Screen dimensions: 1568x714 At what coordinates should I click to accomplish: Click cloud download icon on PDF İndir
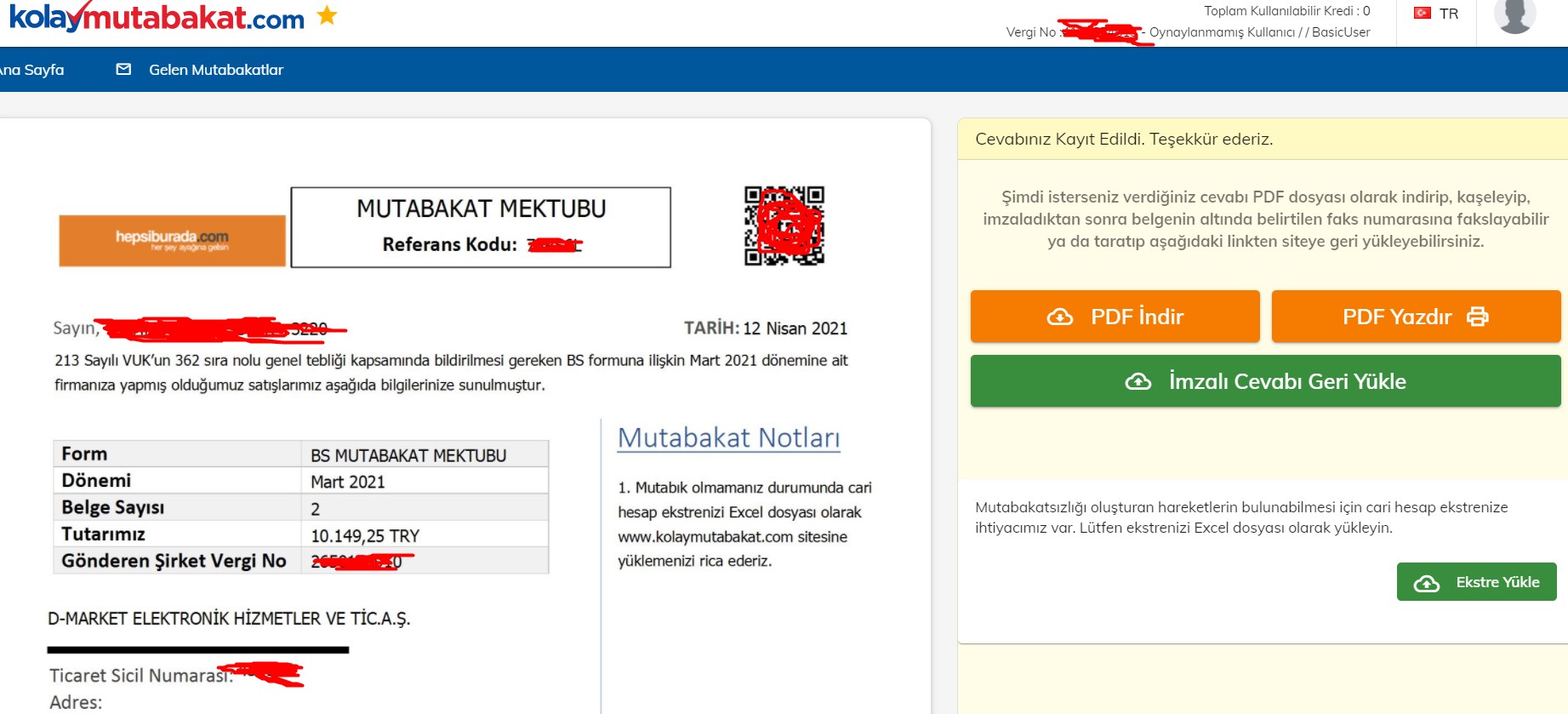(1060, 317)
